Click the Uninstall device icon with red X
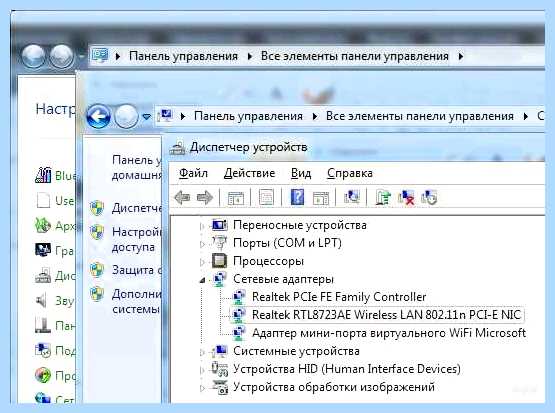Screen dimensions: 555x413 [x=406, y=197]
